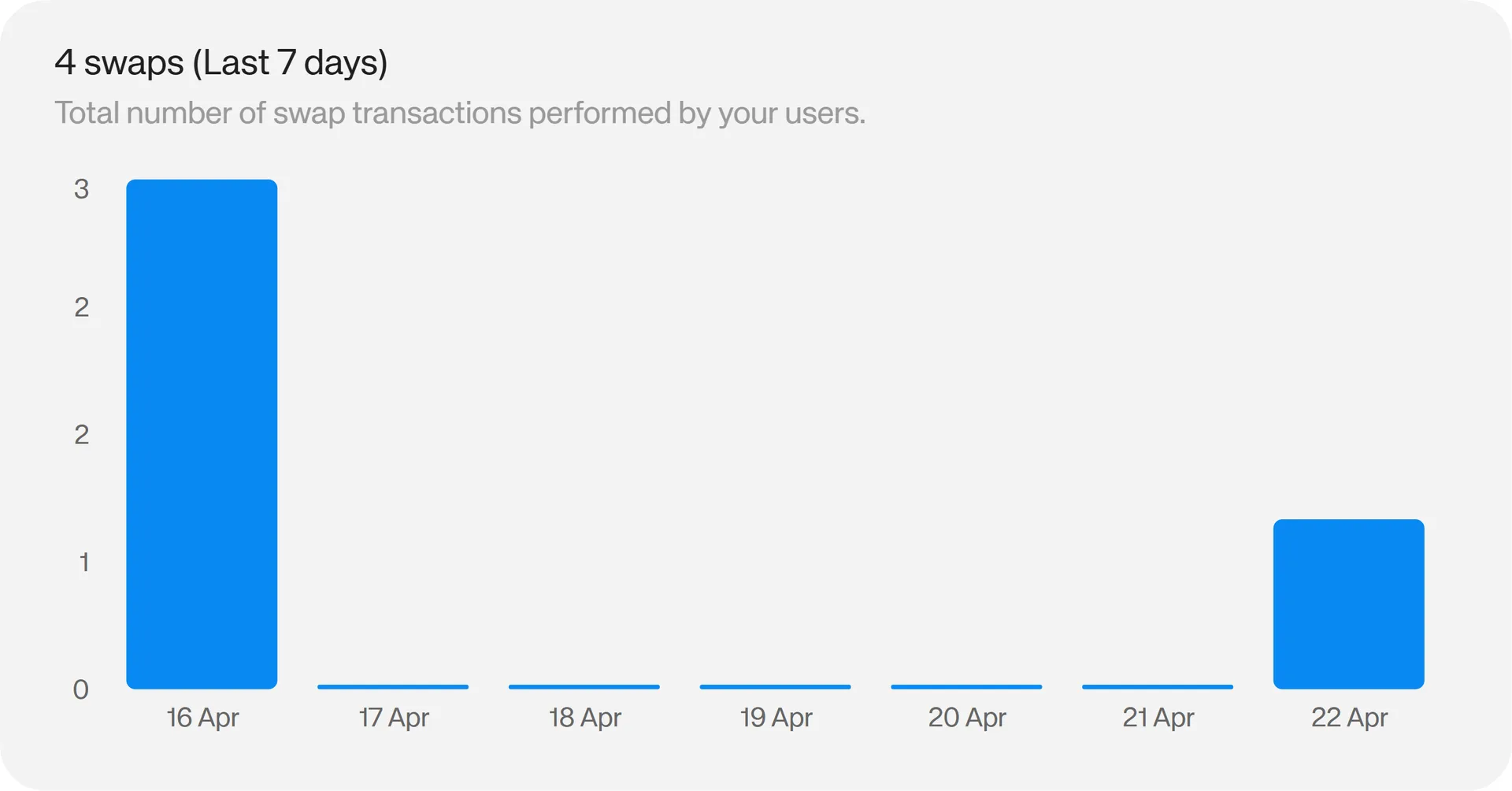Click the y-axis label 1

click(x=83, y=563)
